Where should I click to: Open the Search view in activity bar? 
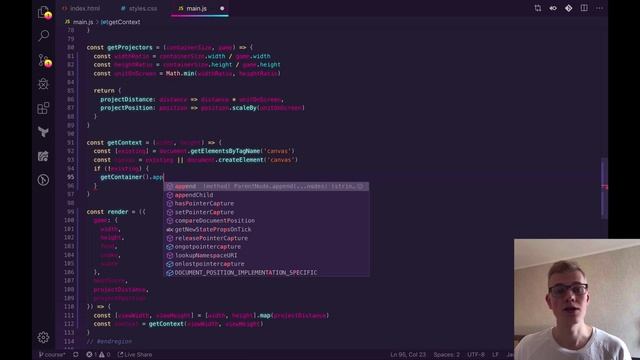[43, 36]
